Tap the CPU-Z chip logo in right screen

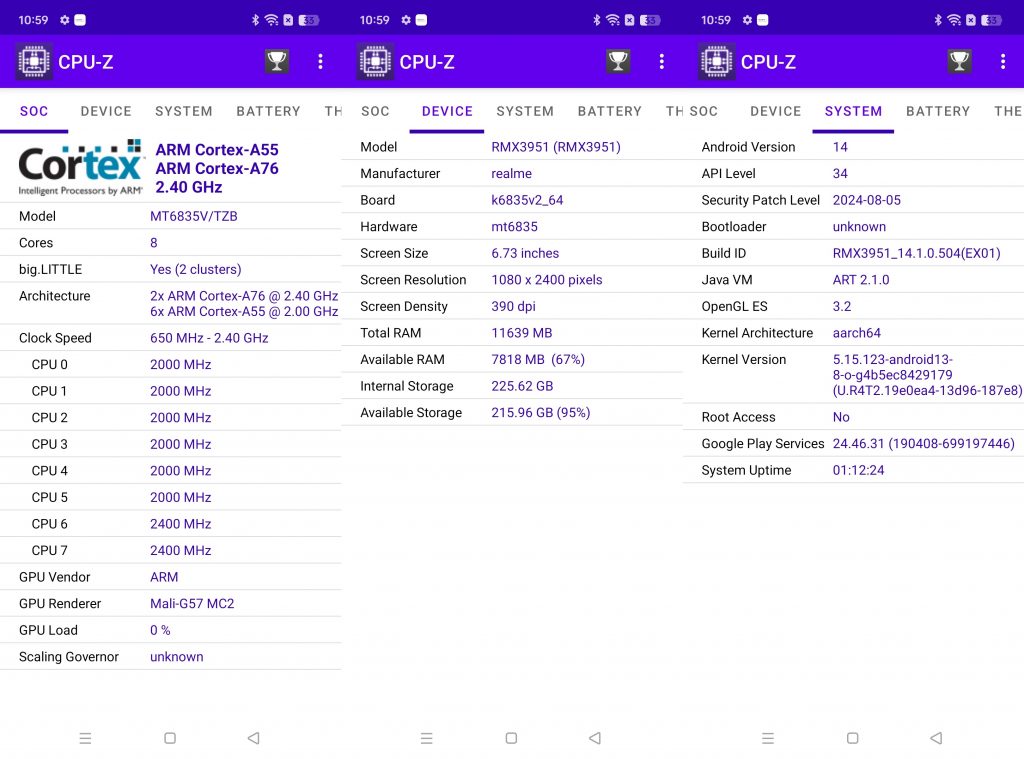tap(716, 61)
